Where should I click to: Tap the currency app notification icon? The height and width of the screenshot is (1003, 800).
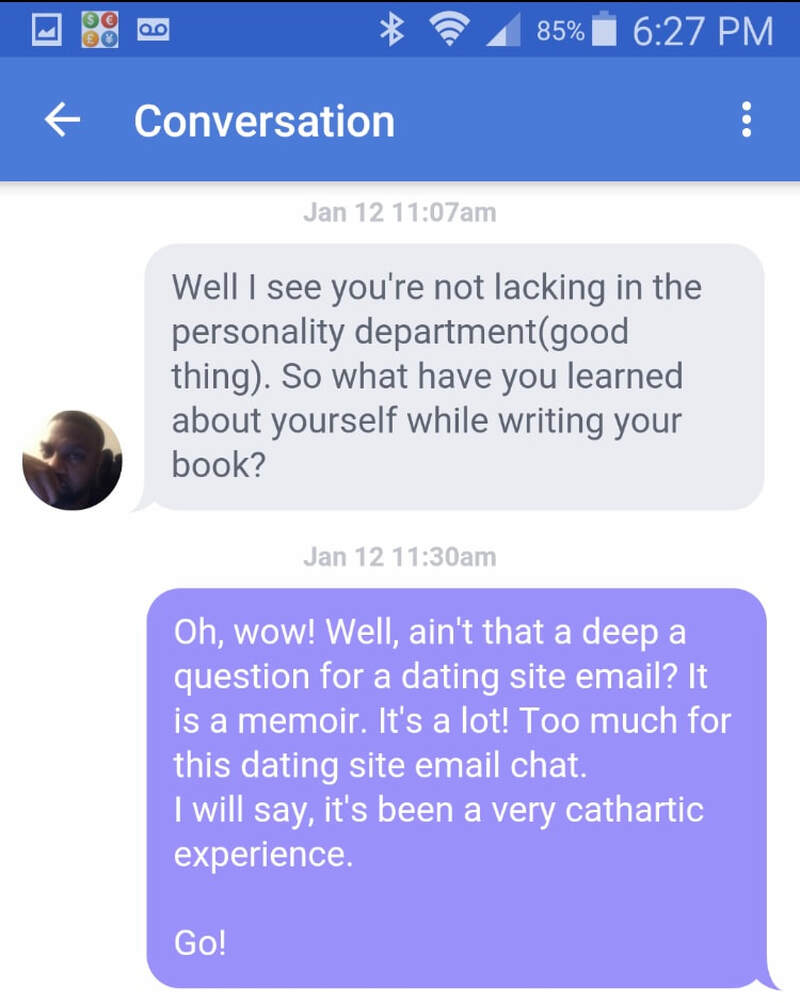[x=99, y=30]
